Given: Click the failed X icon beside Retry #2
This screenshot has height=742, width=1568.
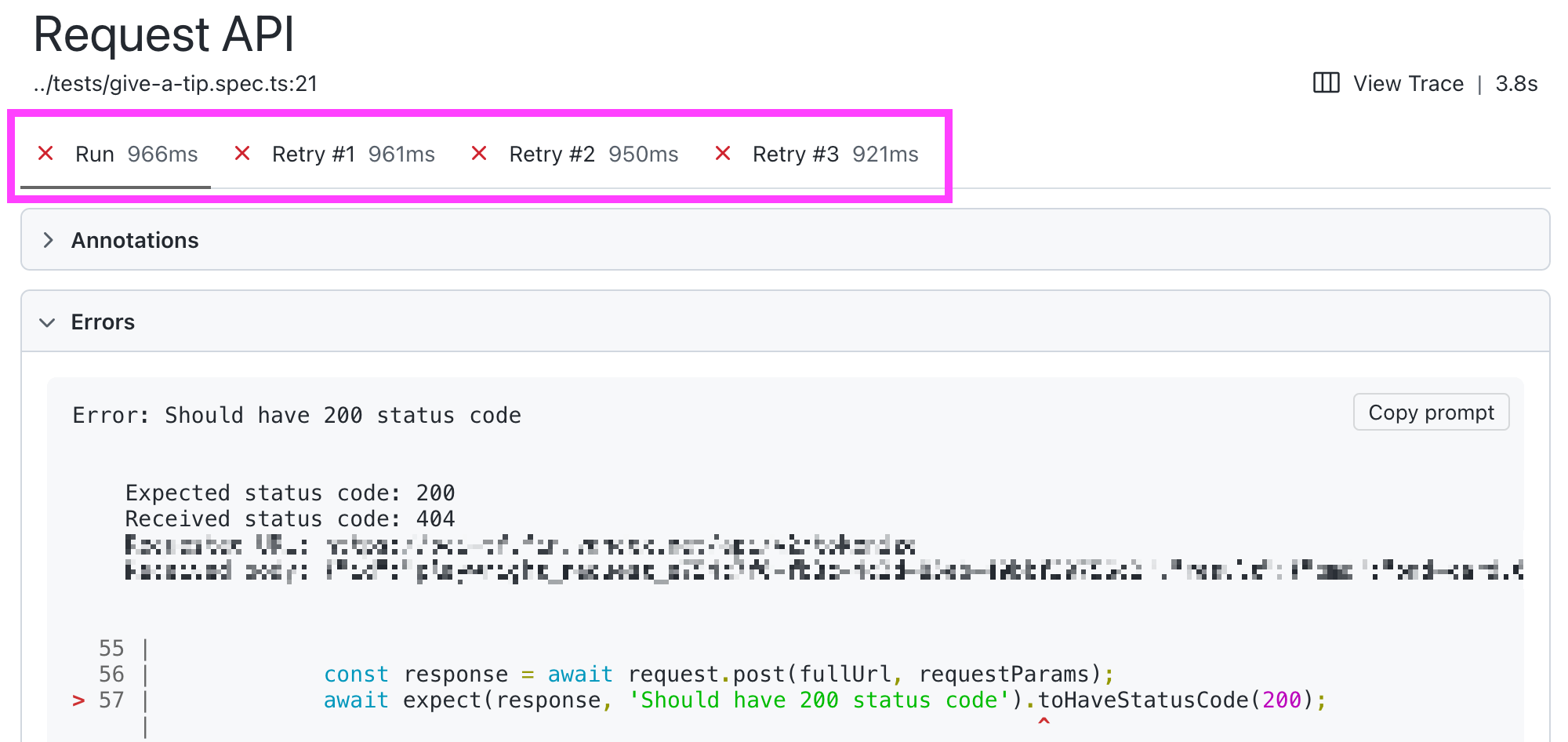Looking at the screenshot, I should coord(479,153).
